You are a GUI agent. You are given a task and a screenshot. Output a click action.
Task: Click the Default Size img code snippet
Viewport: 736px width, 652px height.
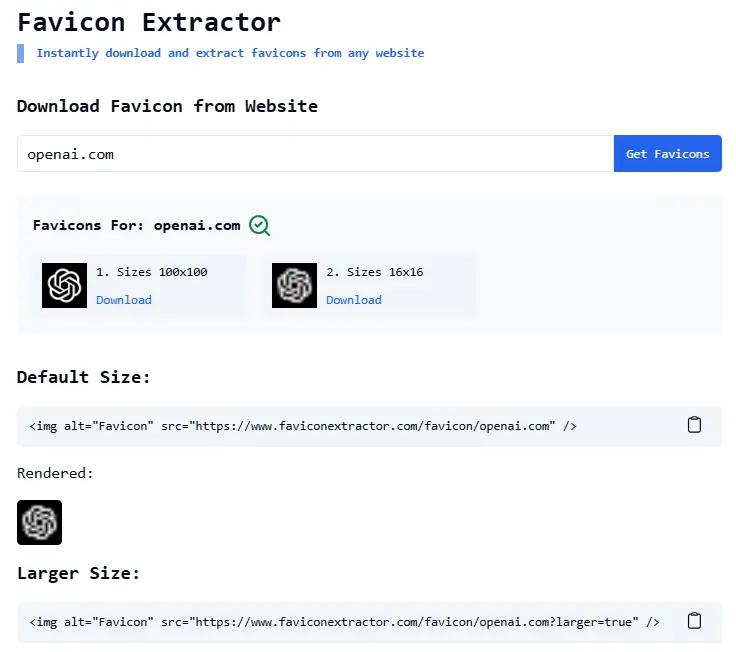(x=303, y=426)
